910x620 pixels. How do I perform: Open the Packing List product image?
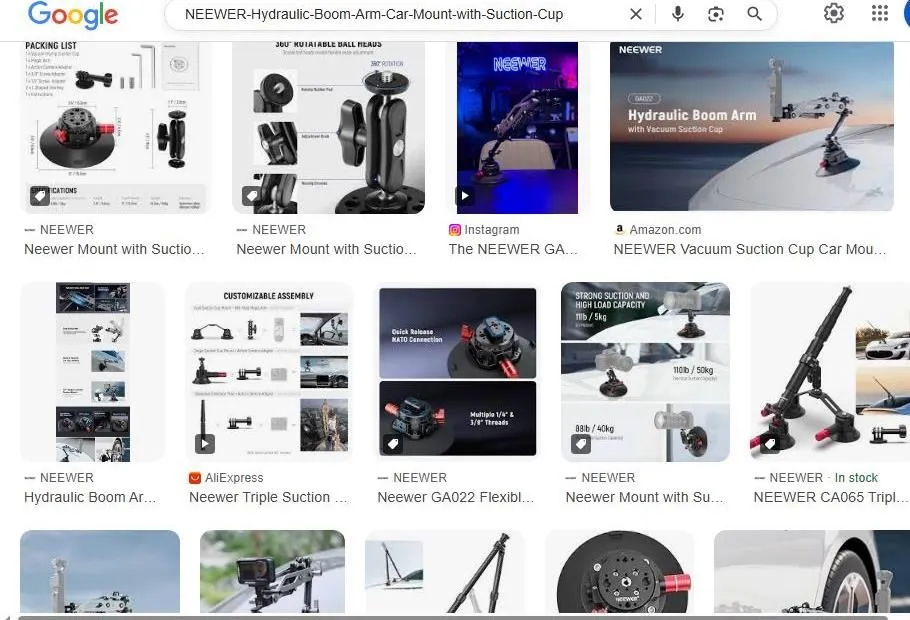point(116,128)
